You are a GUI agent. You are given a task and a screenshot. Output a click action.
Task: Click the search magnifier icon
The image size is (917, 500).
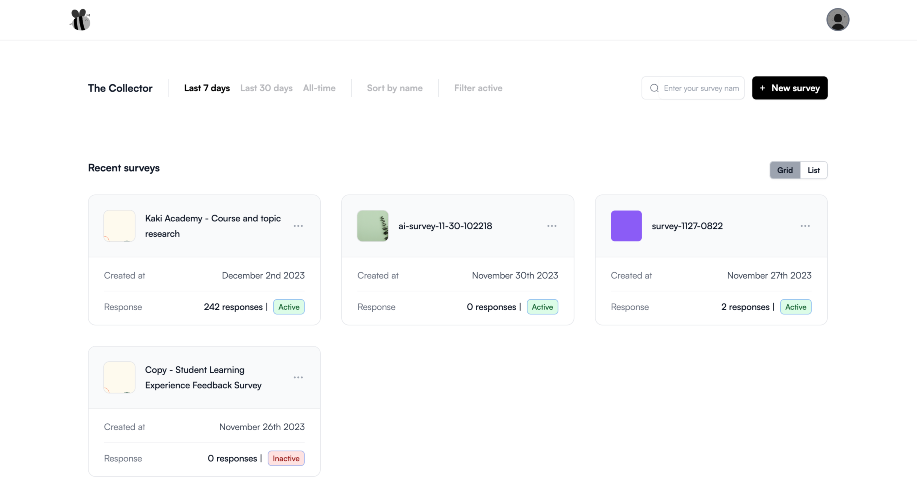click(654, 88)
